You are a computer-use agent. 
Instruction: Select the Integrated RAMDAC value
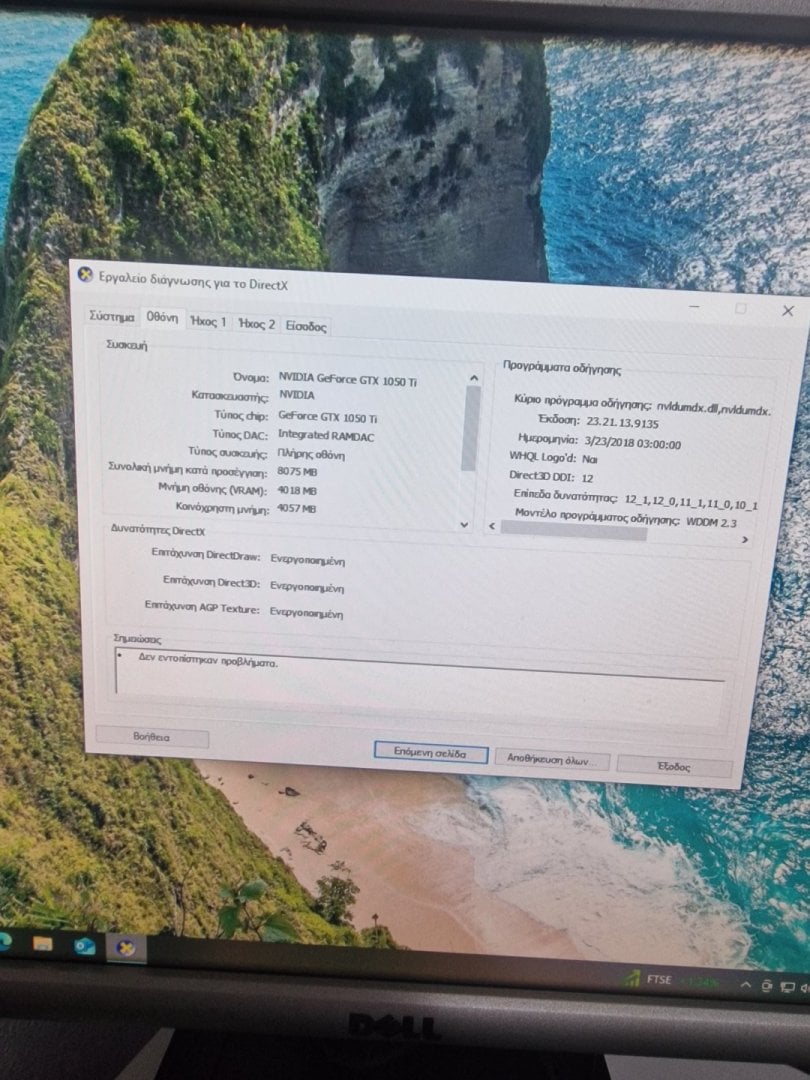326,435
